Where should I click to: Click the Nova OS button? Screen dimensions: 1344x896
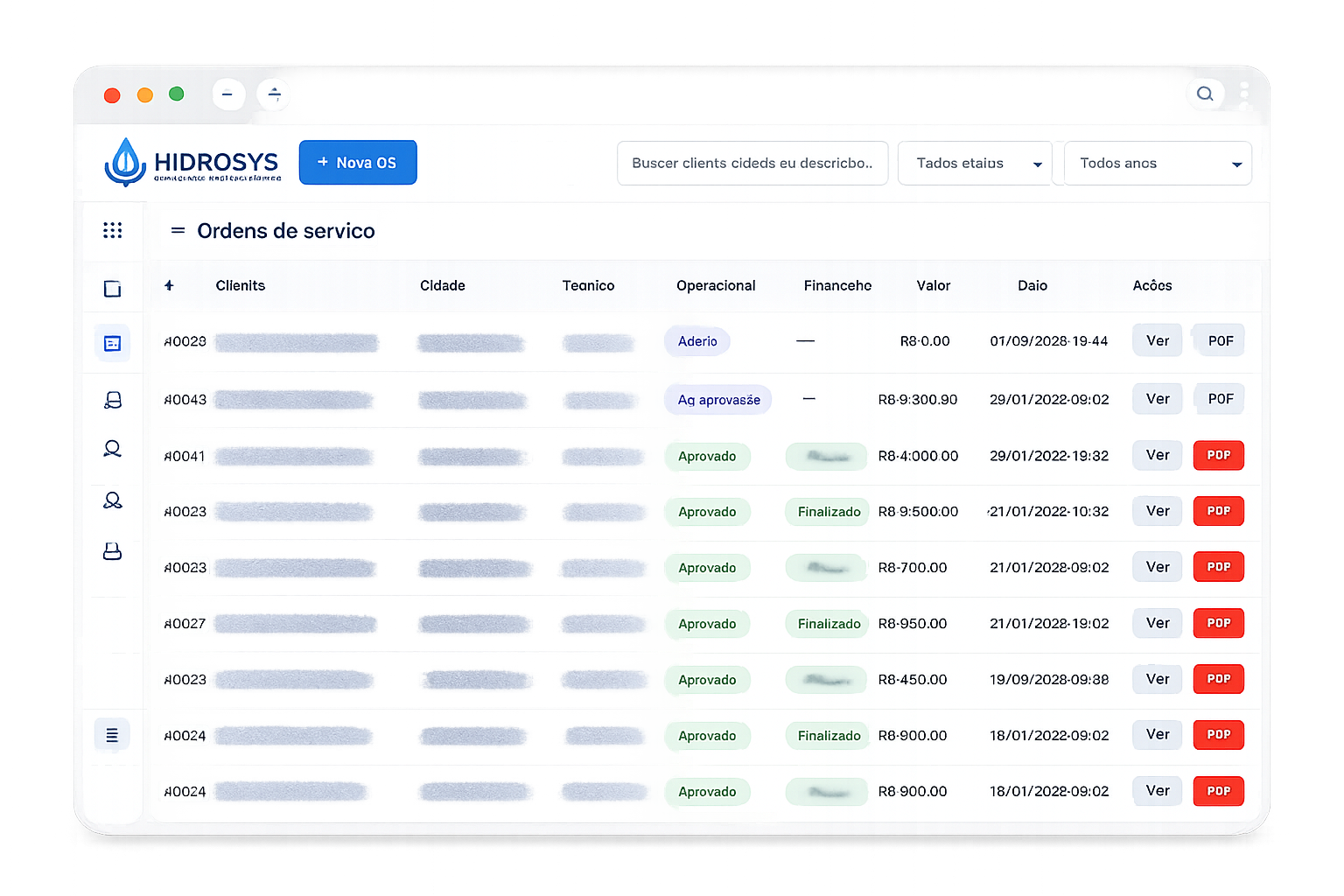click(x=358, y=163)
